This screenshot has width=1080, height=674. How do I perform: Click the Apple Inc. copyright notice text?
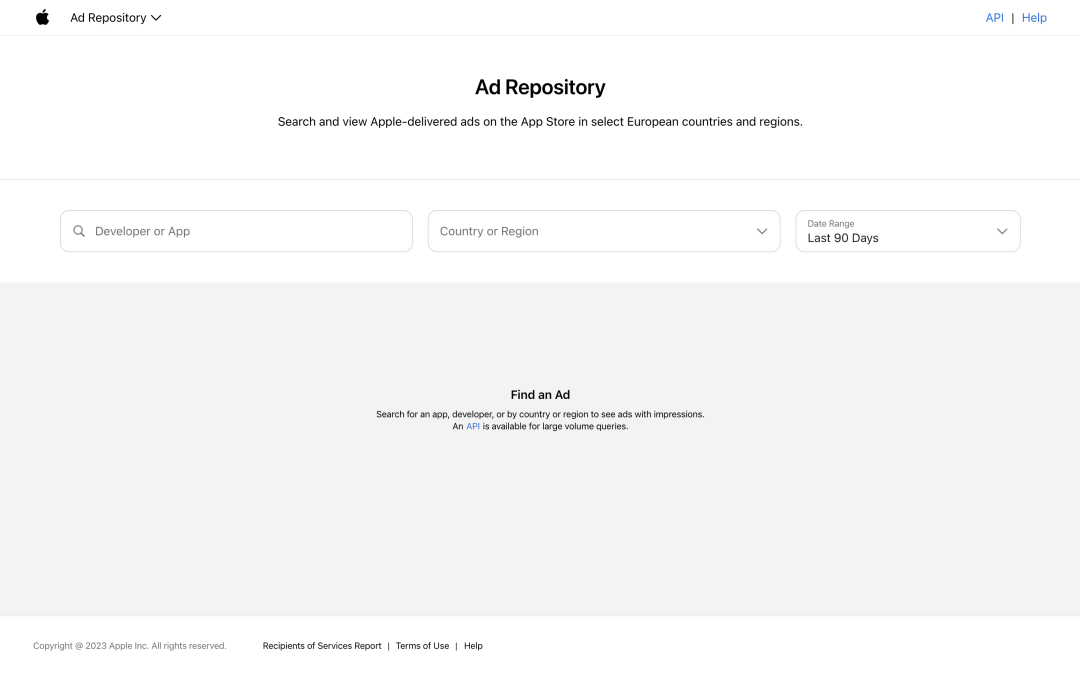[x=130, y=646]
